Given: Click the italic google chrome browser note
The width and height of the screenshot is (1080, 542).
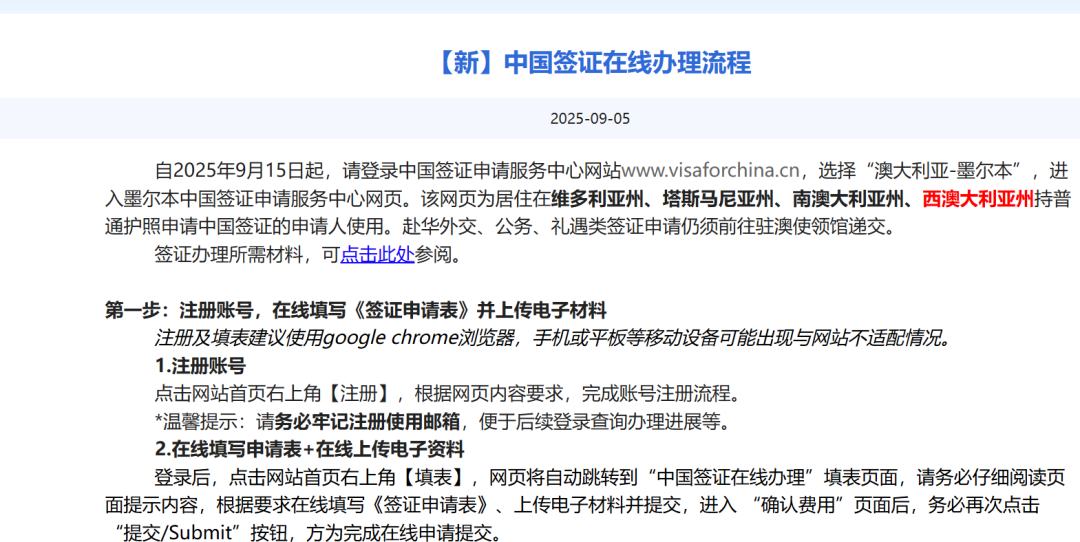Looking at the screenshot, I should coord(550,338).
